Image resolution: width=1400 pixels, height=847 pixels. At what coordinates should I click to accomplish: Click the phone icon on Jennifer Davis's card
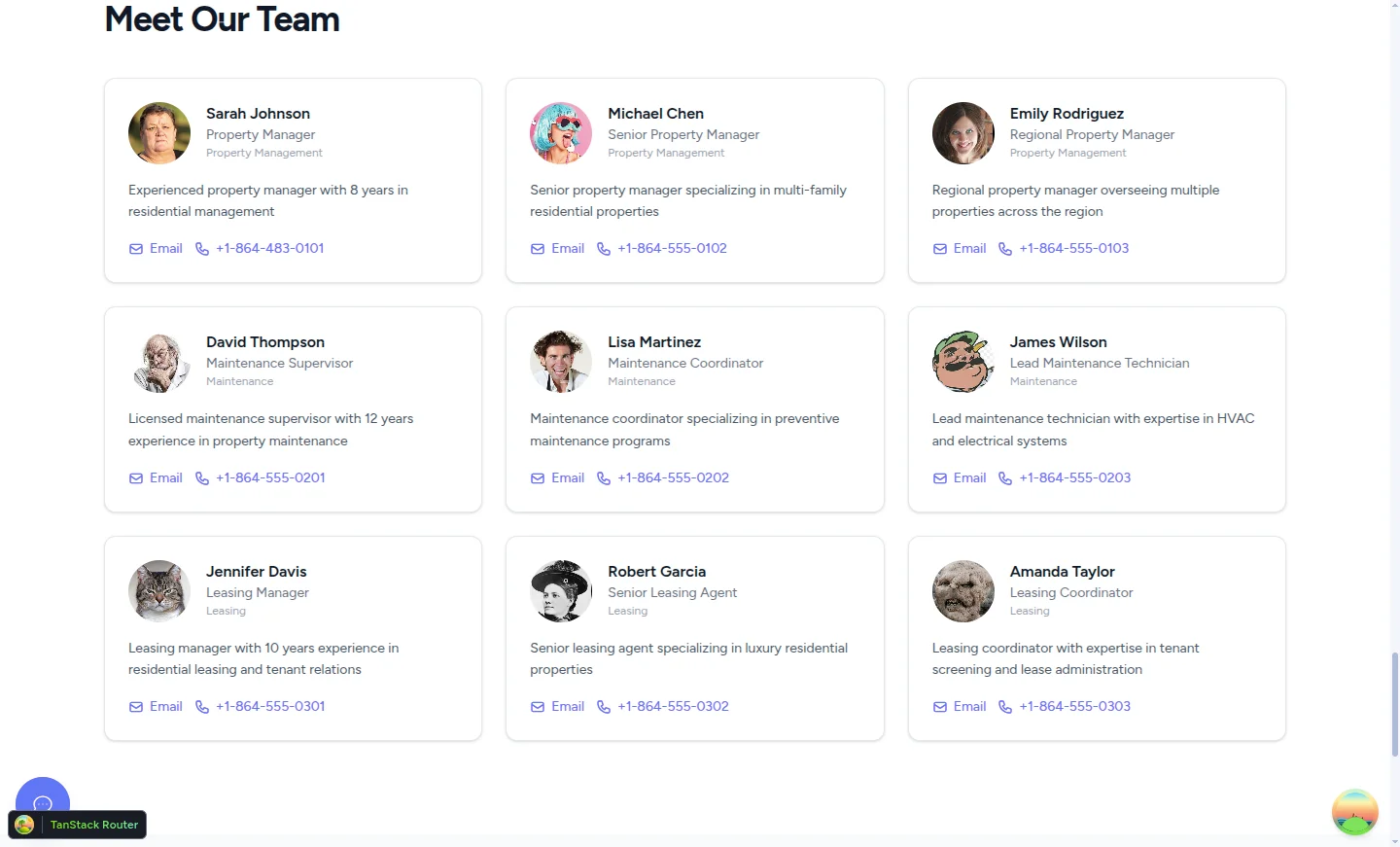coord(202,707)
